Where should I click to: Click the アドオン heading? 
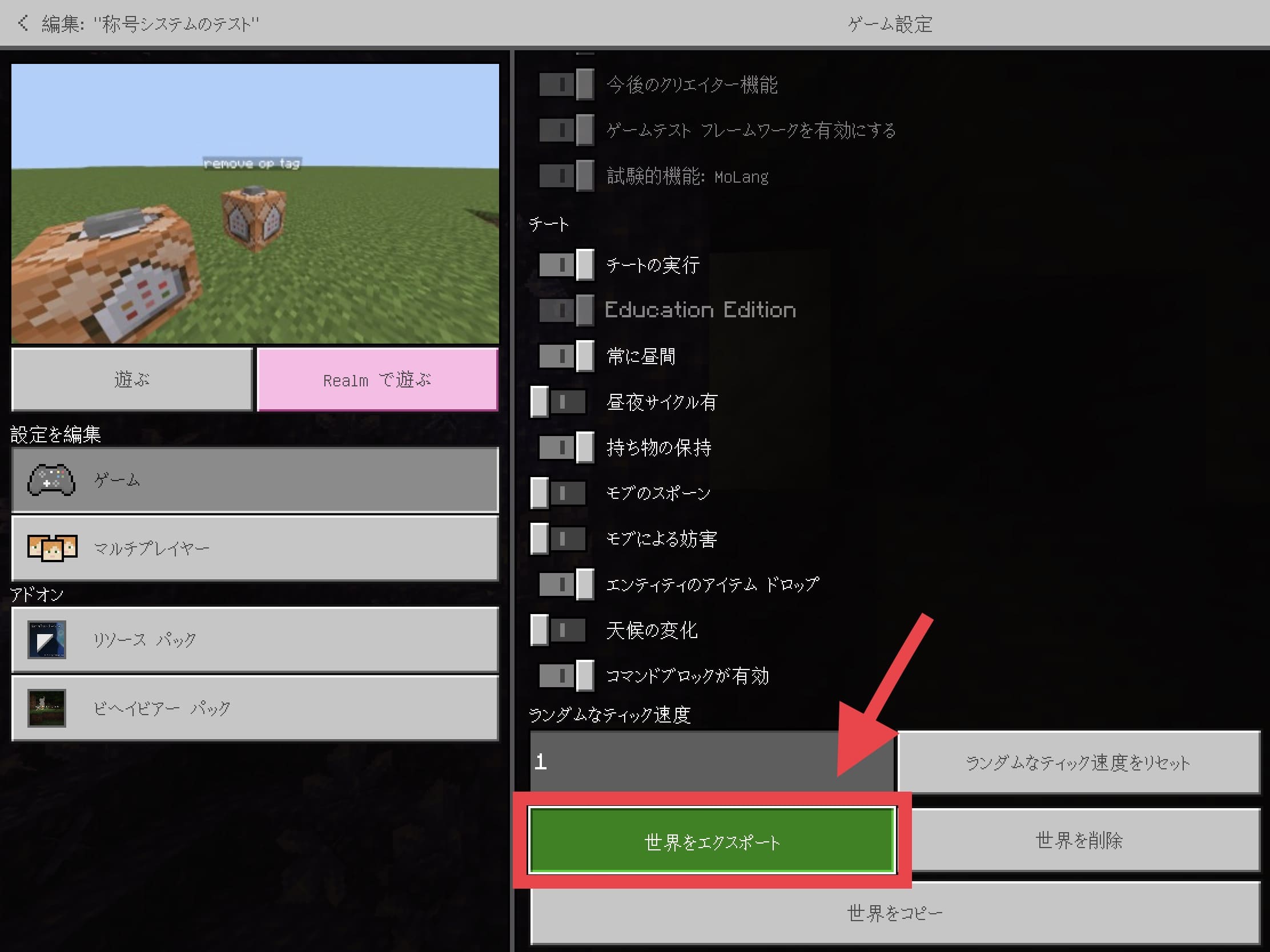pyautogui.click(x=37, y=595)
